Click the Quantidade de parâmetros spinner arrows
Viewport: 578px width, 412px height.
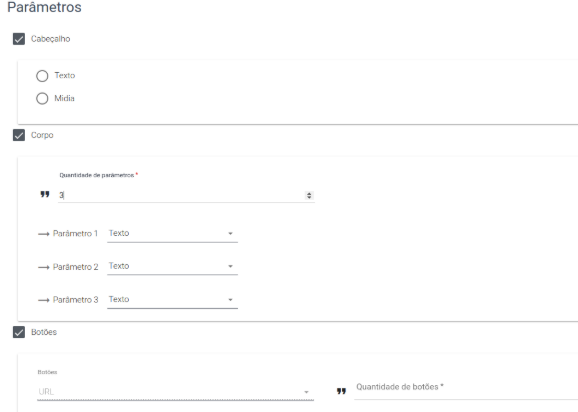click(x=309, y=195)
